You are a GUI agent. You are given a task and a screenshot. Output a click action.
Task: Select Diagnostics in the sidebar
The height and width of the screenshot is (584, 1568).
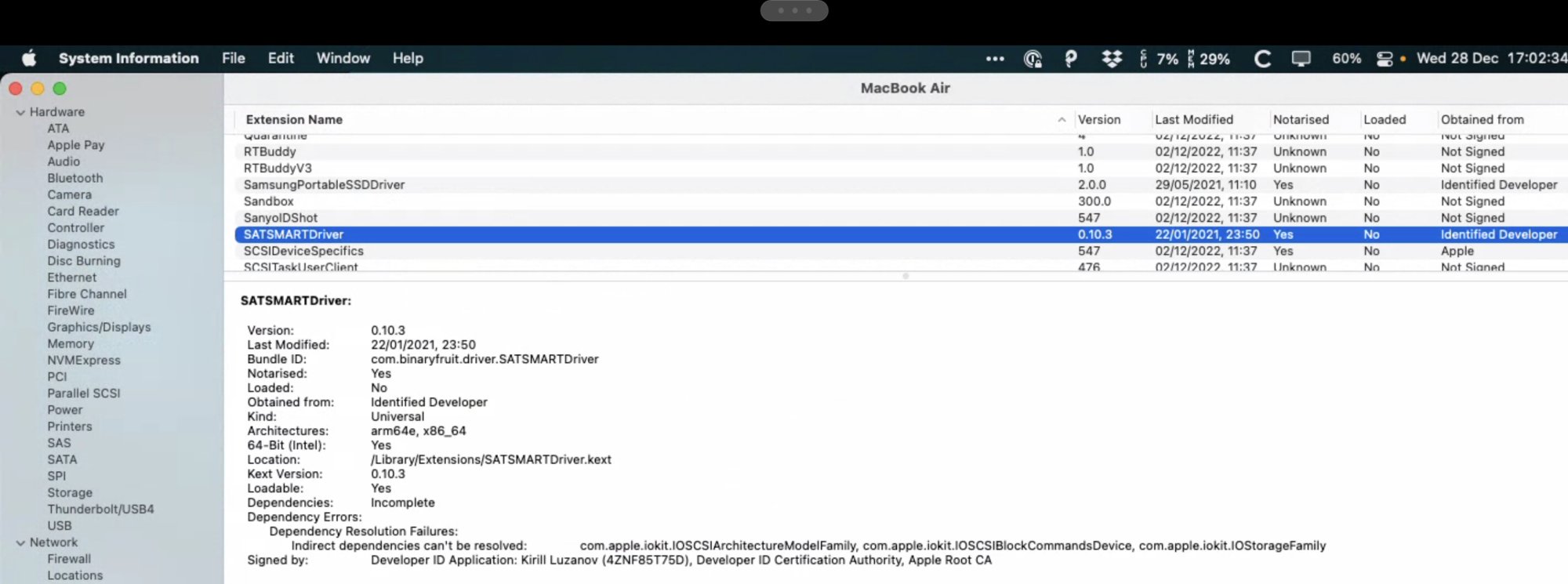81,244
